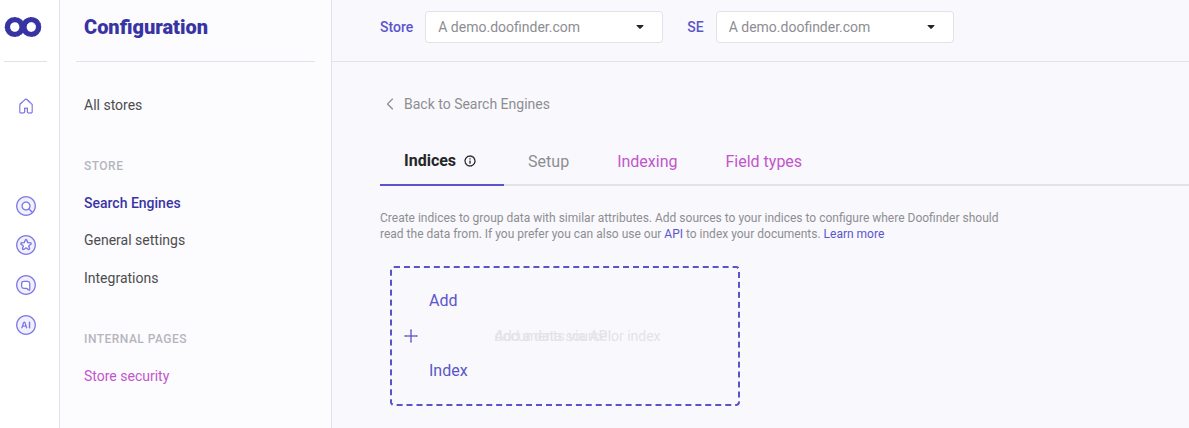Click the Store security link
1189x428 pixels.
(126, 376)
